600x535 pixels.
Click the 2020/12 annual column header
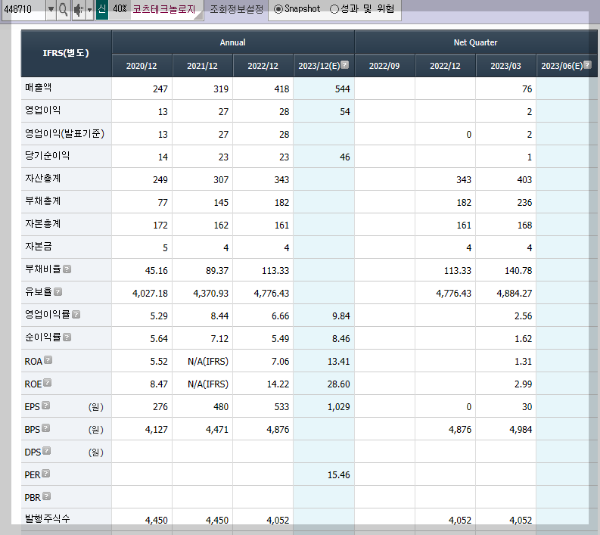pyautogui.click(x=142, y=66)
